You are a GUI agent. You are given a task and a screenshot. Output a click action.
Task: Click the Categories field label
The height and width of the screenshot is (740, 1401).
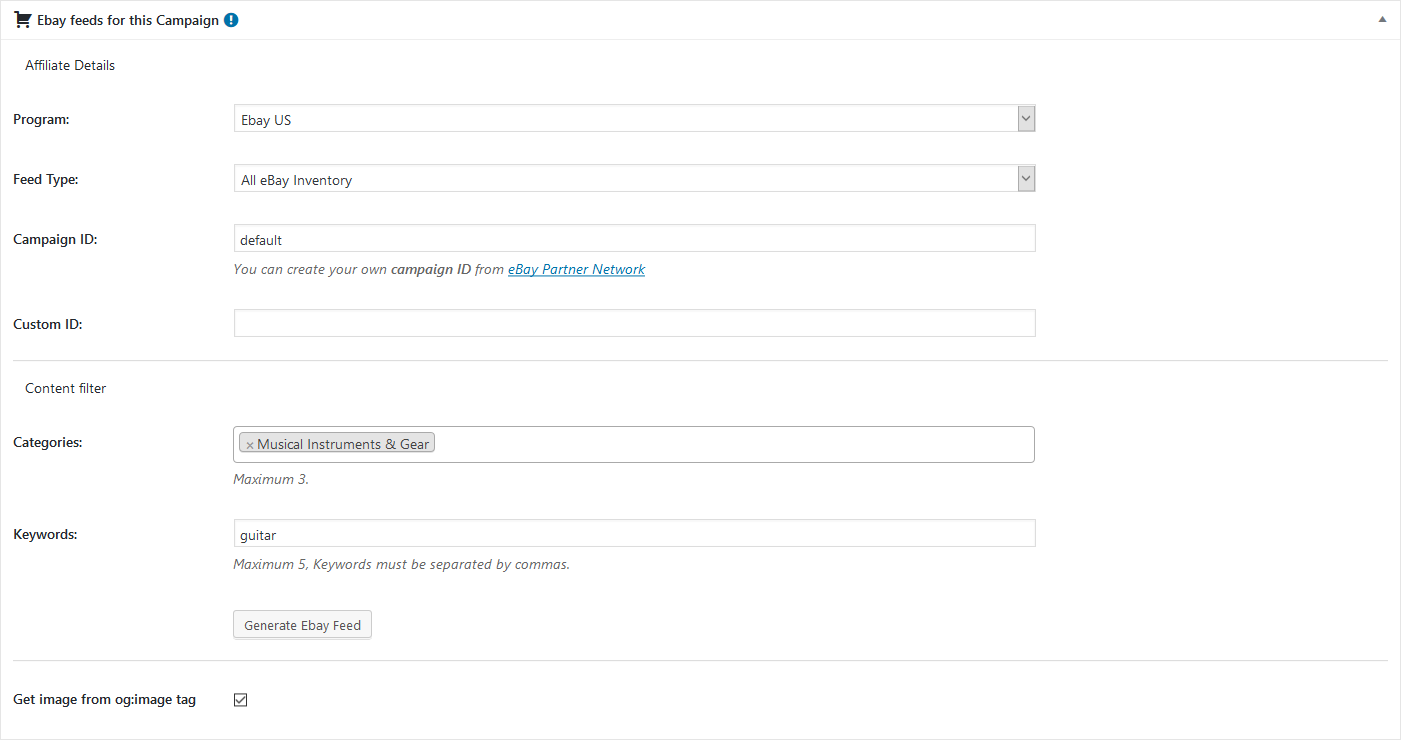[x=47, y=442]
